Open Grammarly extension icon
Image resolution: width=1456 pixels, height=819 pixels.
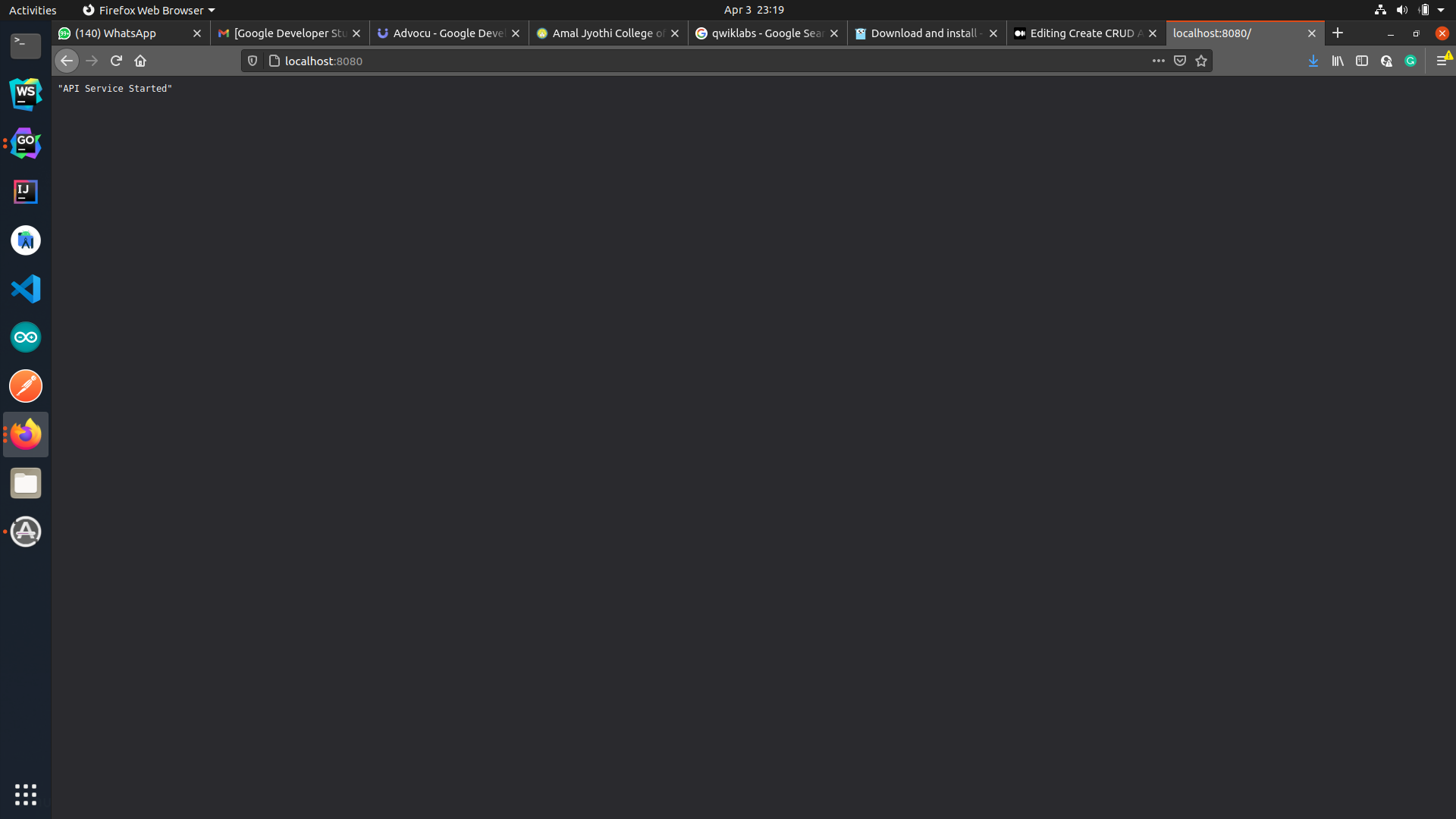[x=1410, y=61]
